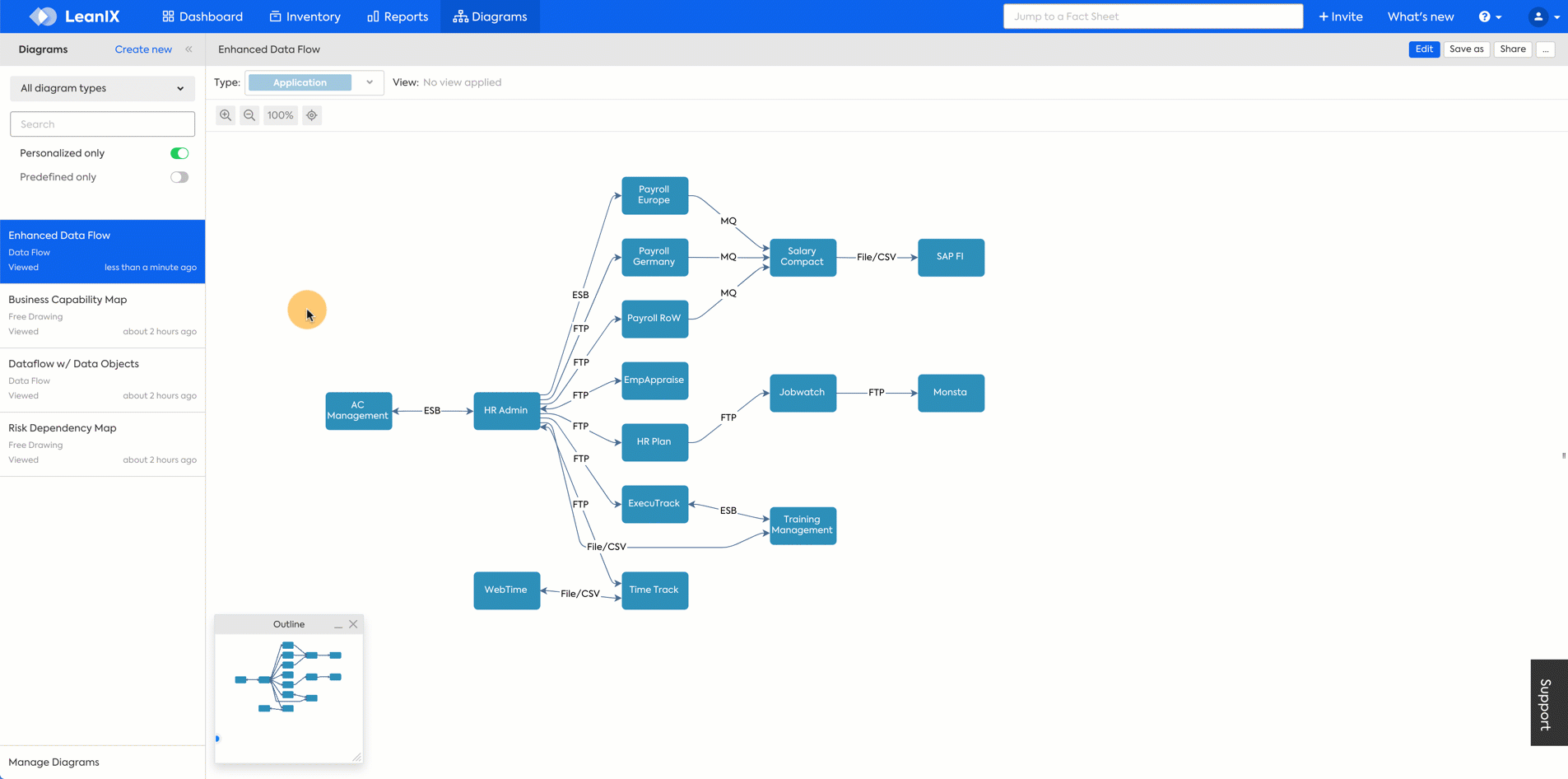Click FTP label between Jobwatch and Monsta
This screenshot has height=779, width=1568.
coord(877,393)
